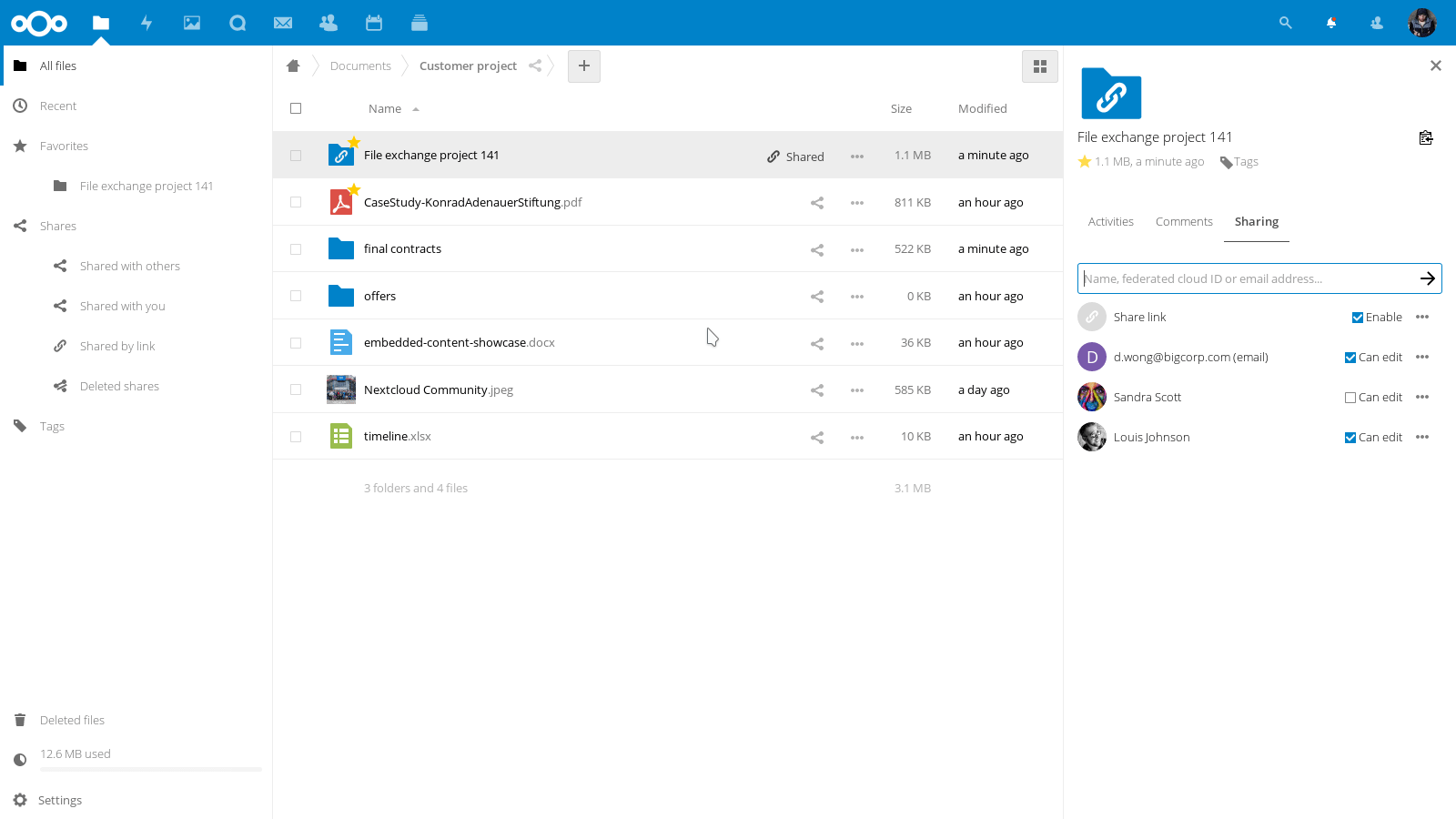The width and height of the screenshot is (1456, 819).
Task: Open the Gallery app in the header
Action: click(192, 23)
